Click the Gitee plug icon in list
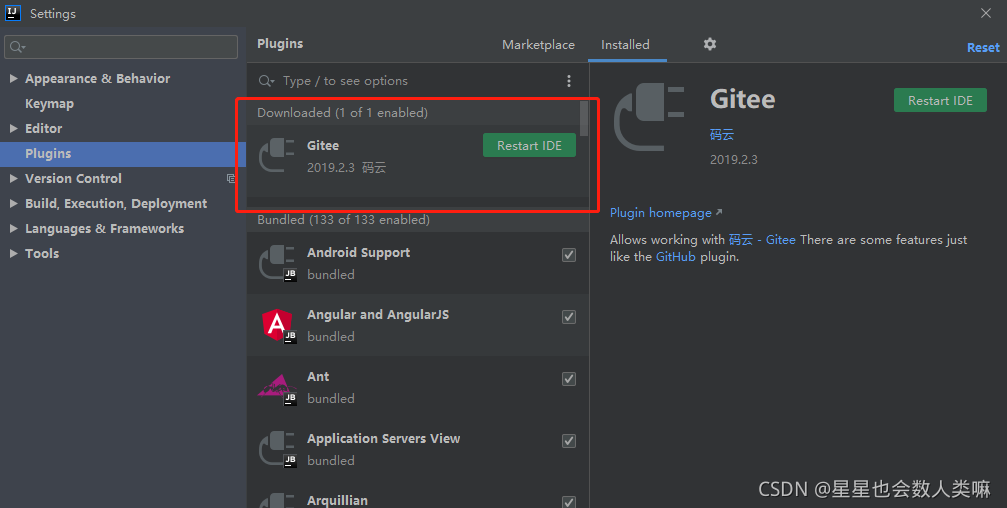The width and height of the screenshot is (1007, 508). (276, 155)
